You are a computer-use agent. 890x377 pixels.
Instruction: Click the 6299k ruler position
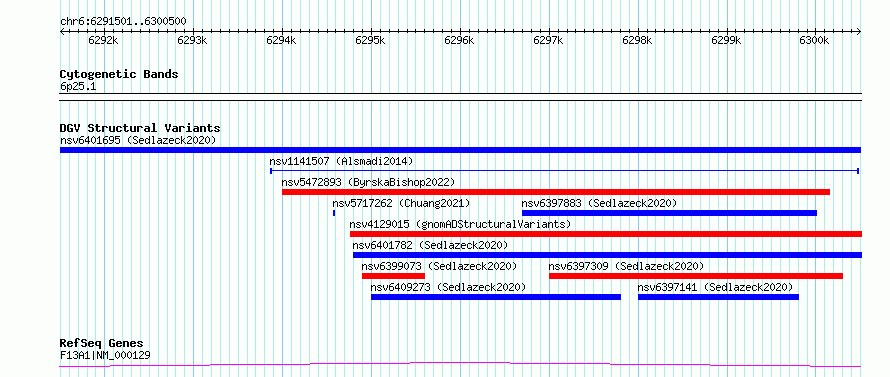726,40
